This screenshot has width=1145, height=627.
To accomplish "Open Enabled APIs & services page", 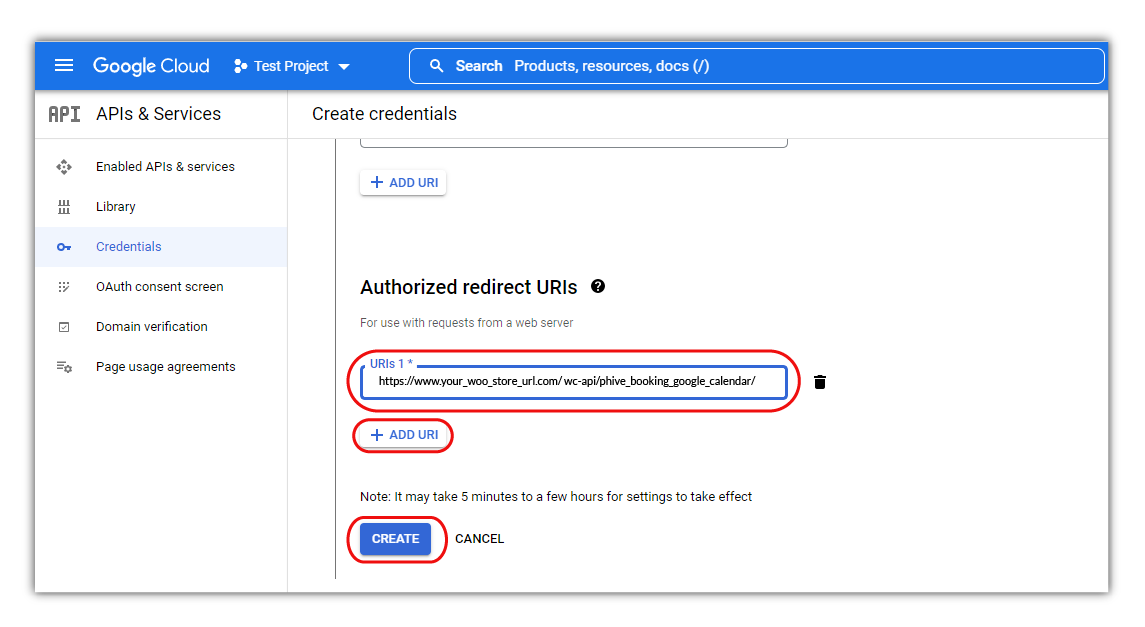I will [165, 166].
